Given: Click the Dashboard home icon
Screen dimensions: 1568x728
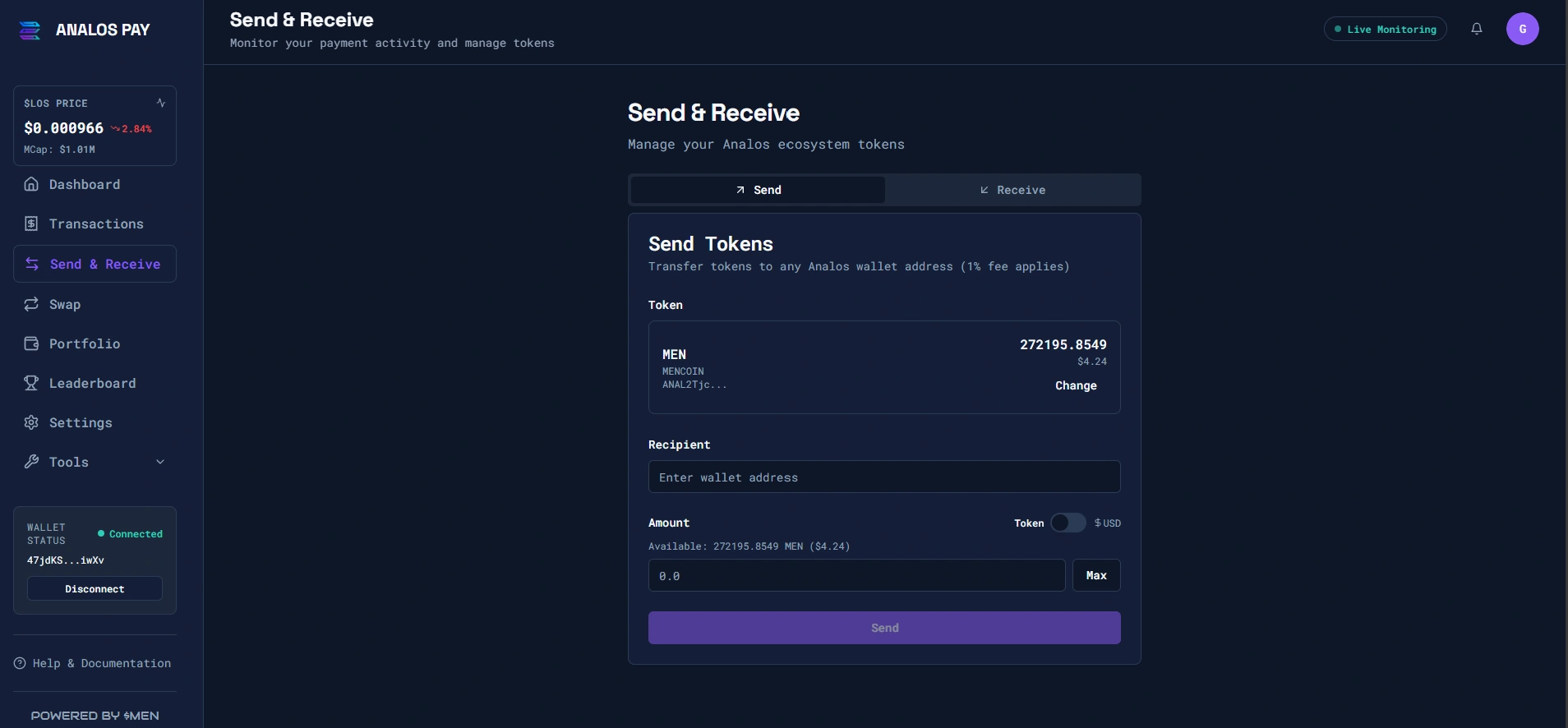Looking at the screenshot, I should click(x=31, y=184).
